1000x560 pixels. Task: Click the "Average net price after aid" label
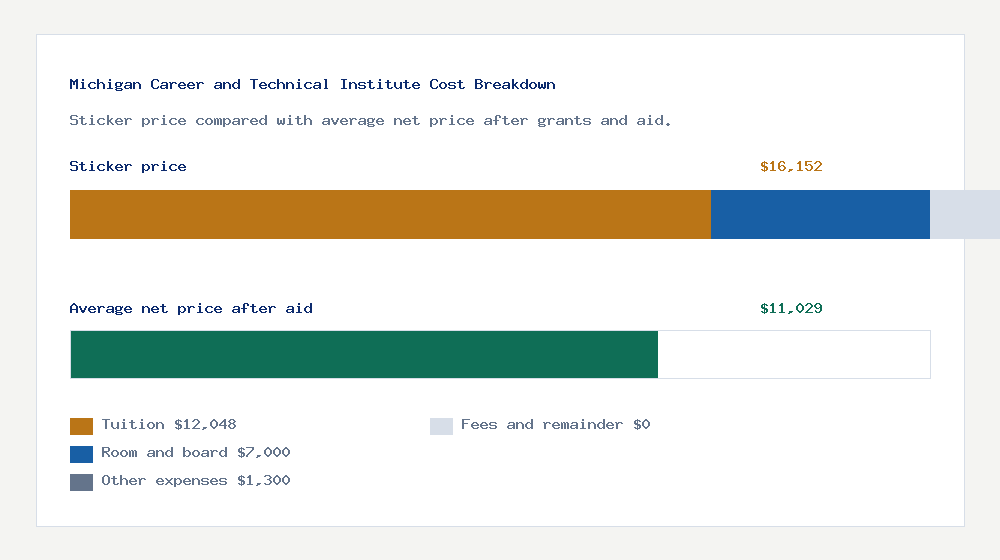coord(191,309)
